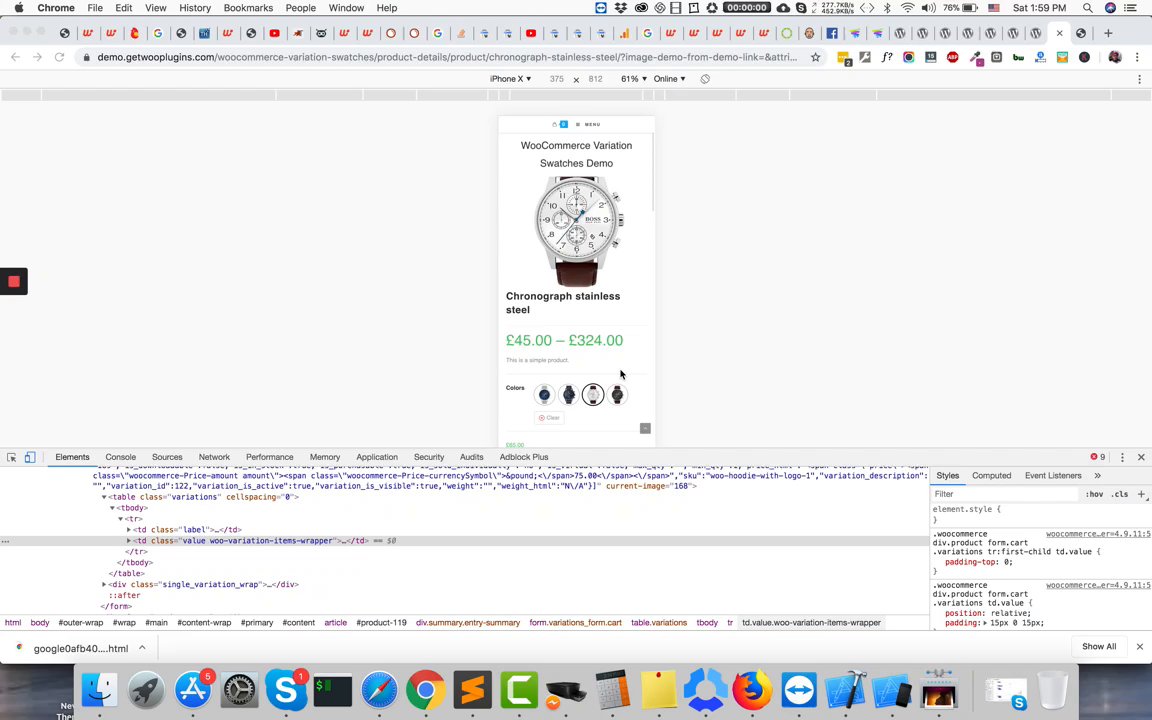Viewport: 1152px width, 720px height.
Task: Click the Styles filter input field
Action: pyautogui.click(x=1007, y=494)
